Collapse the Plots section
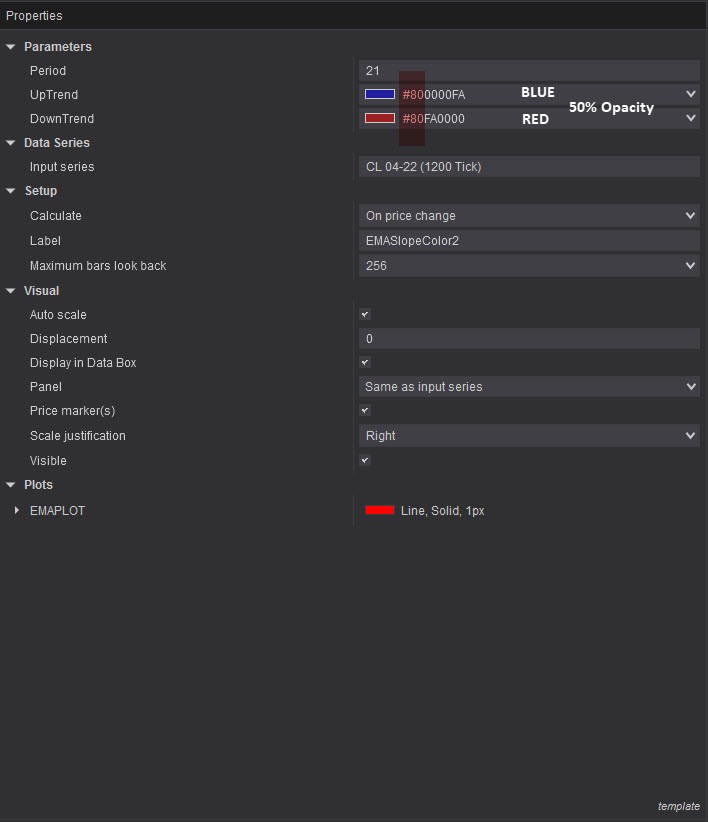This screenshot has height=822, width=708. pyautogui.click(x=11, y=485)
